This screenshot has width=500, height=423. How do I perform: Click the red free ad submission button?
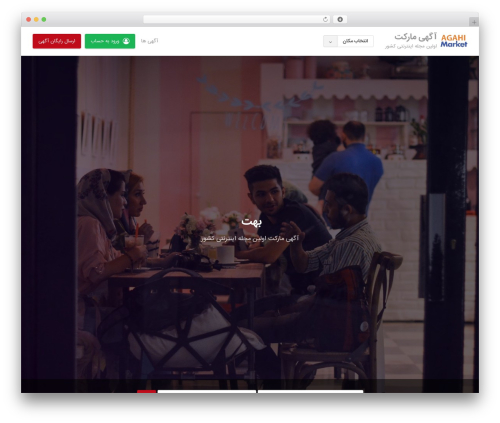(57, 41)
